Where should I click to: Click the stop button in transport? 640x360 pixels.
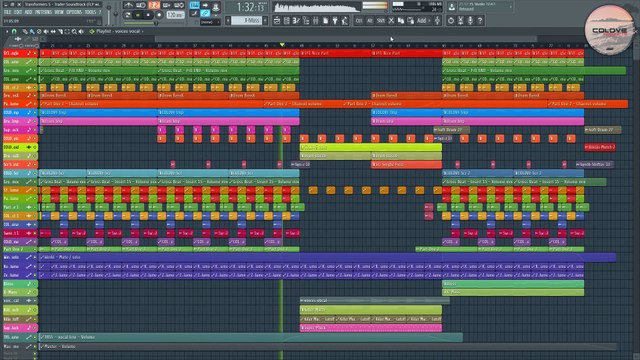click(x=148, y=15)
